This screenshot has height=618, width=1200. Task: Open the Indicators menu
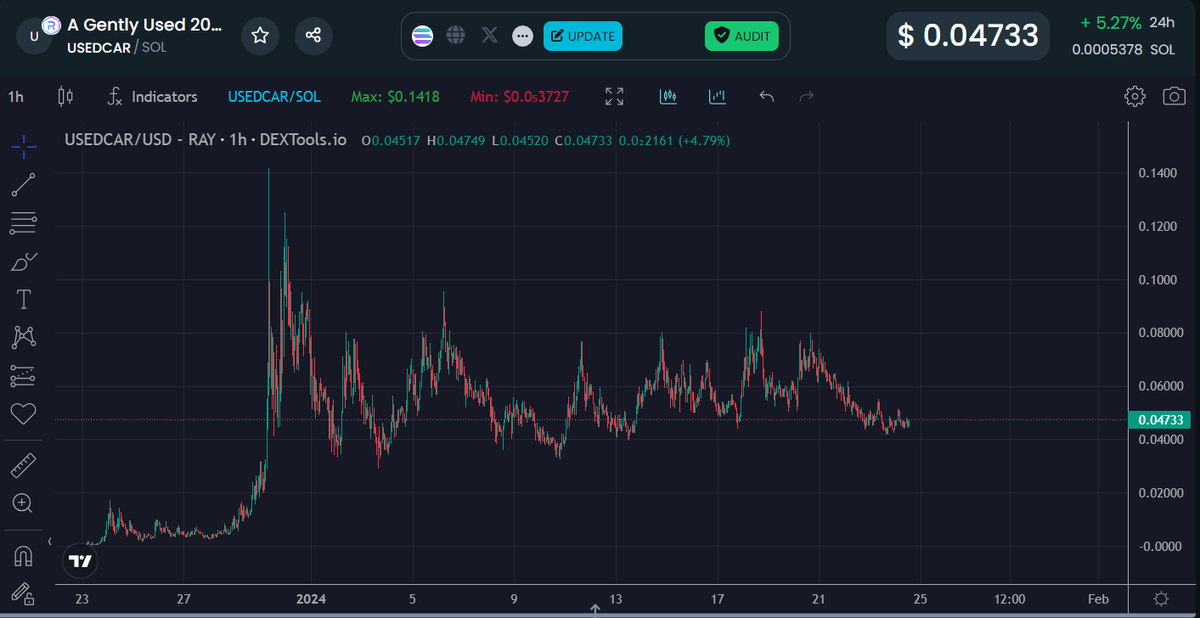tap(153, 97)
